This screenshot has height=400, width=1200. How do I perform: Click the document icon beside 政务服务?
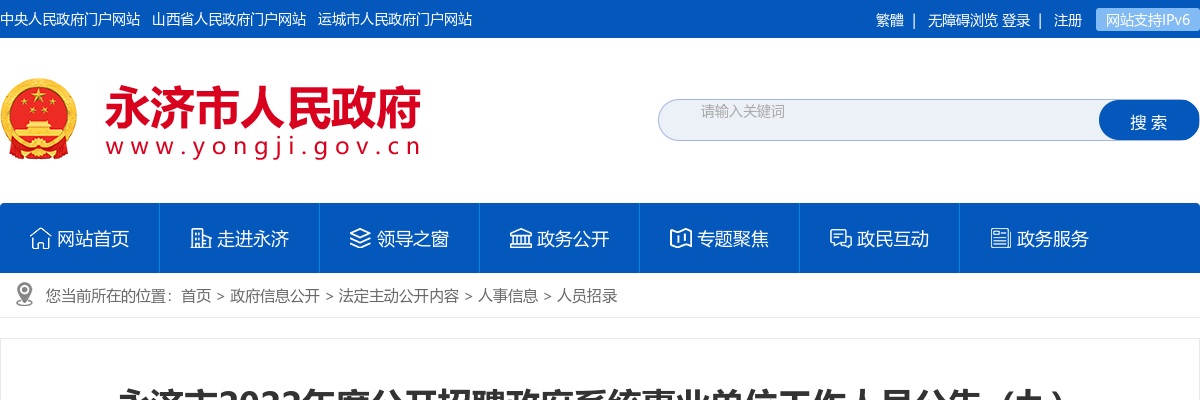(1000, 238)
